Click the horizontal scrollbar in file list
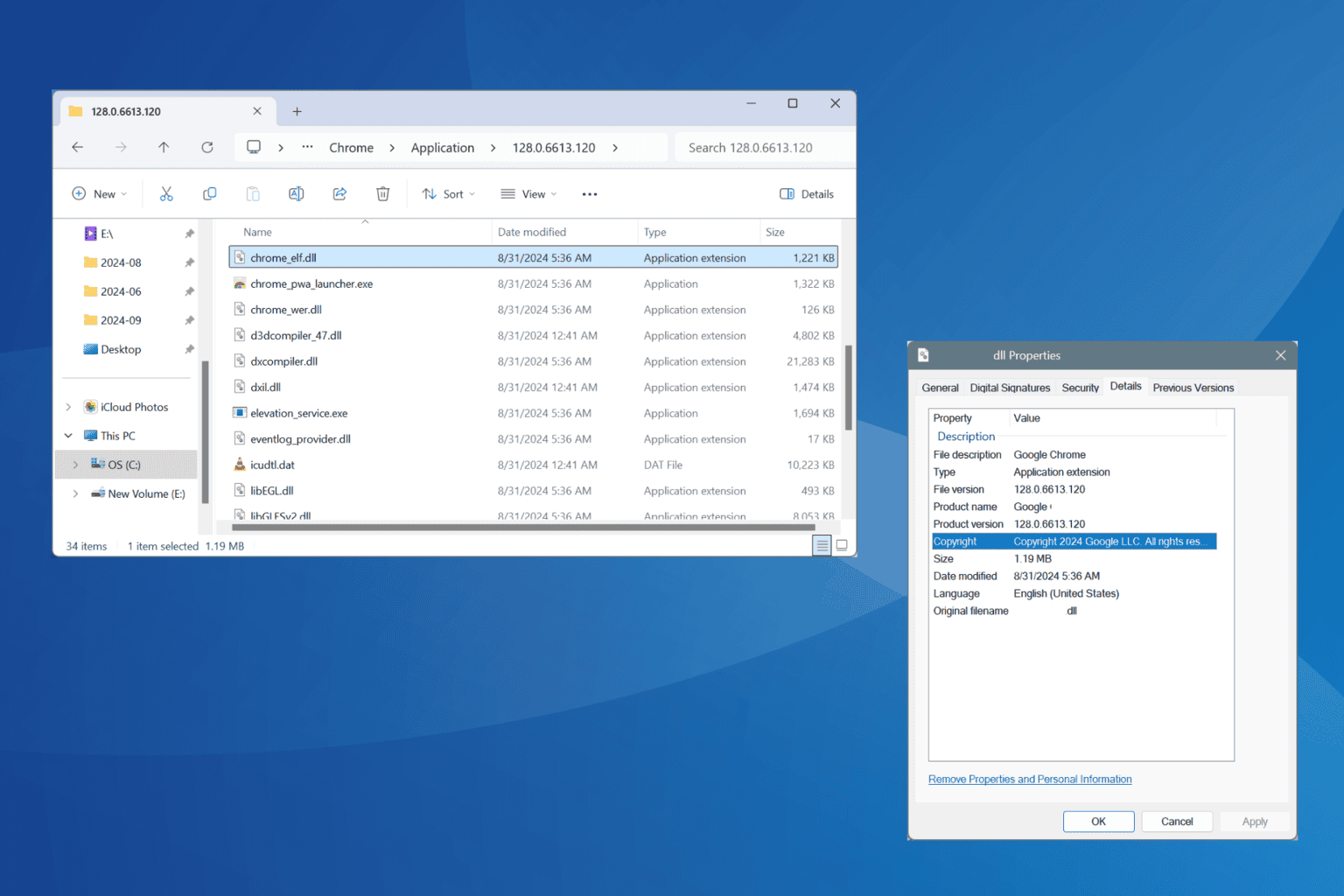 [523, 528]
